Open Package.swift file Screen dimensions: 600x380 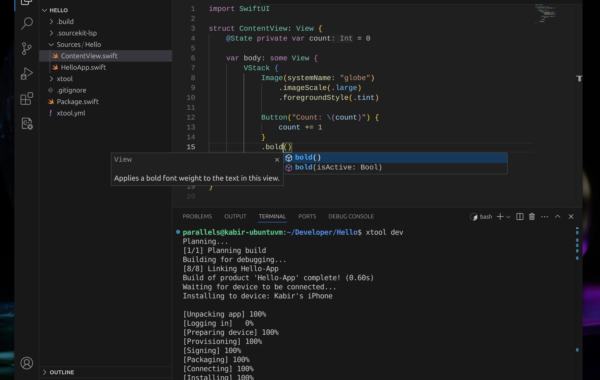(106, 102)
